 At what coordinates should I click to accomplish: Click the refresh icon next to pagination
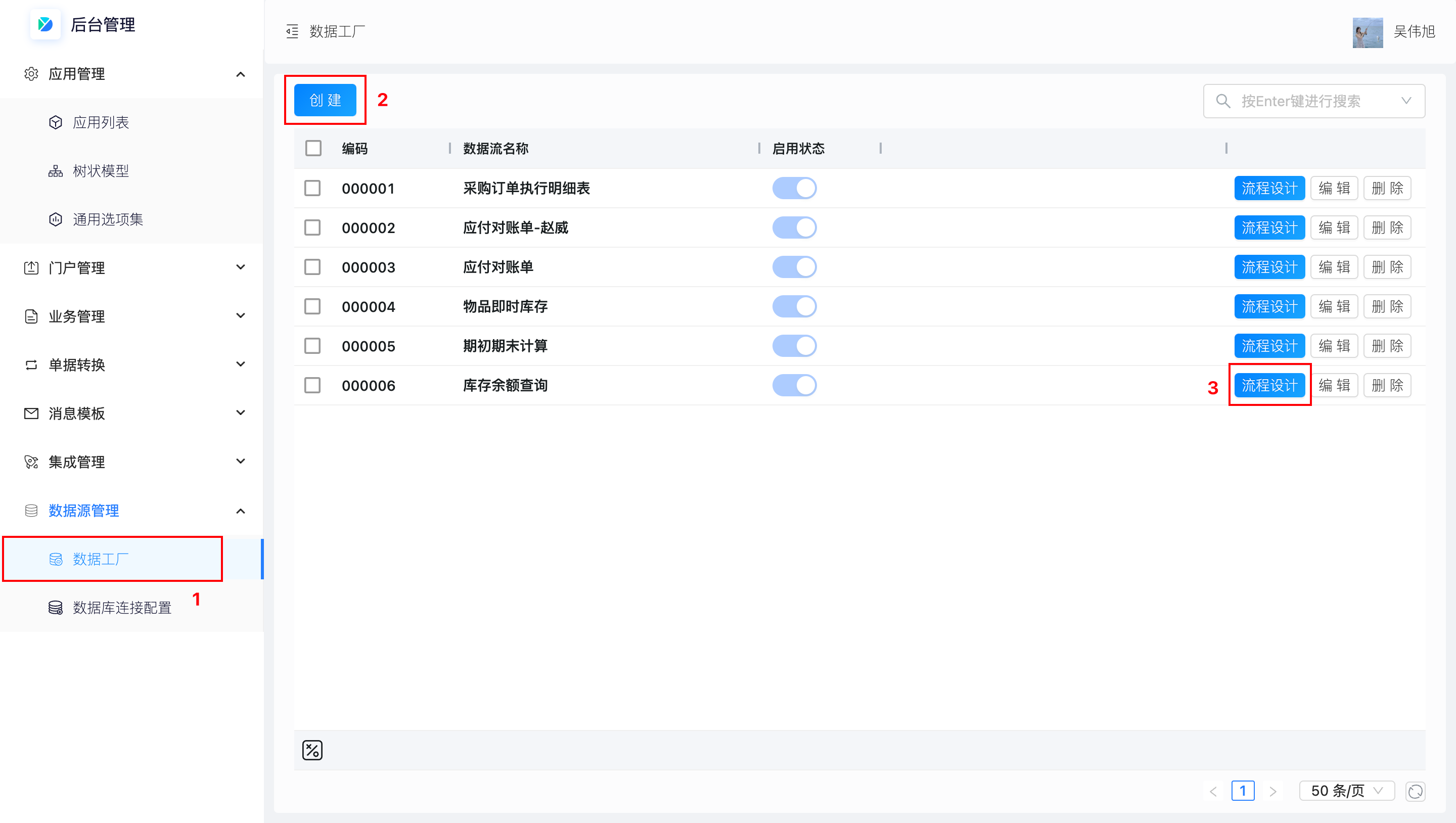coord(1415,791)
